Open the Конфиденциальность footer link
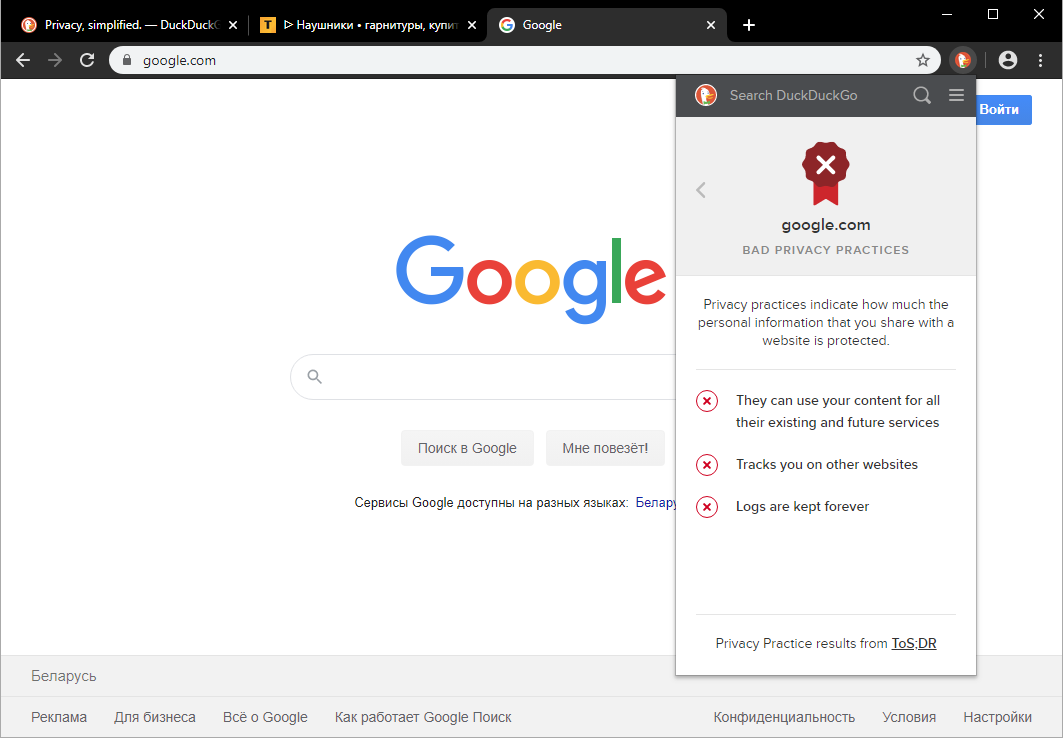The image size is (1063, 738). [784, 717]
